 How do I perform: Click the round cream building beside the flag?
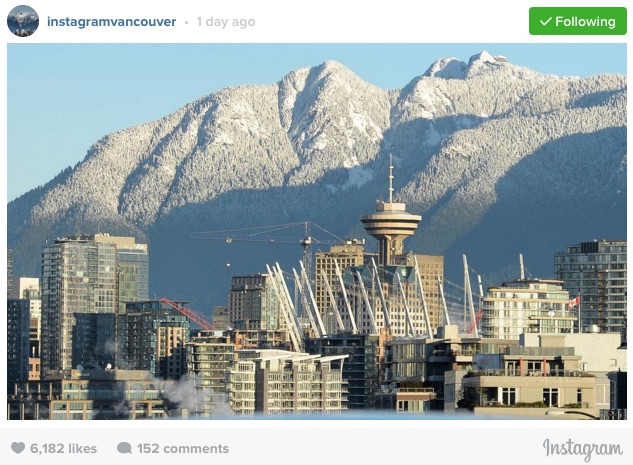point(527,309)
